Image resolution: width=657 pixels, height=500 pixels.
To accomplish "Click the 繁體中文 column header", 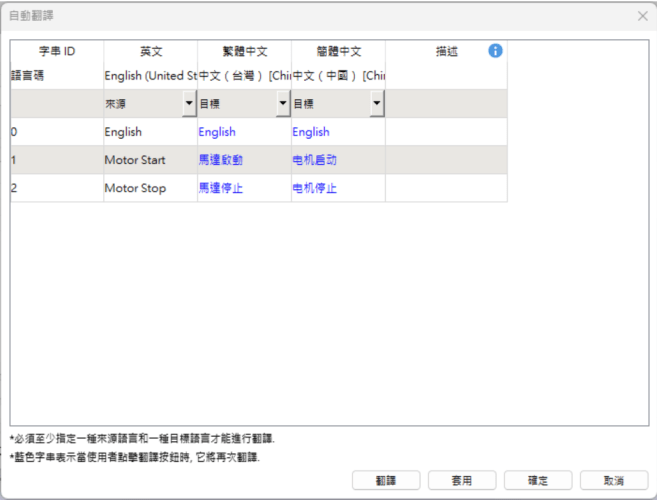I will 245,51.
